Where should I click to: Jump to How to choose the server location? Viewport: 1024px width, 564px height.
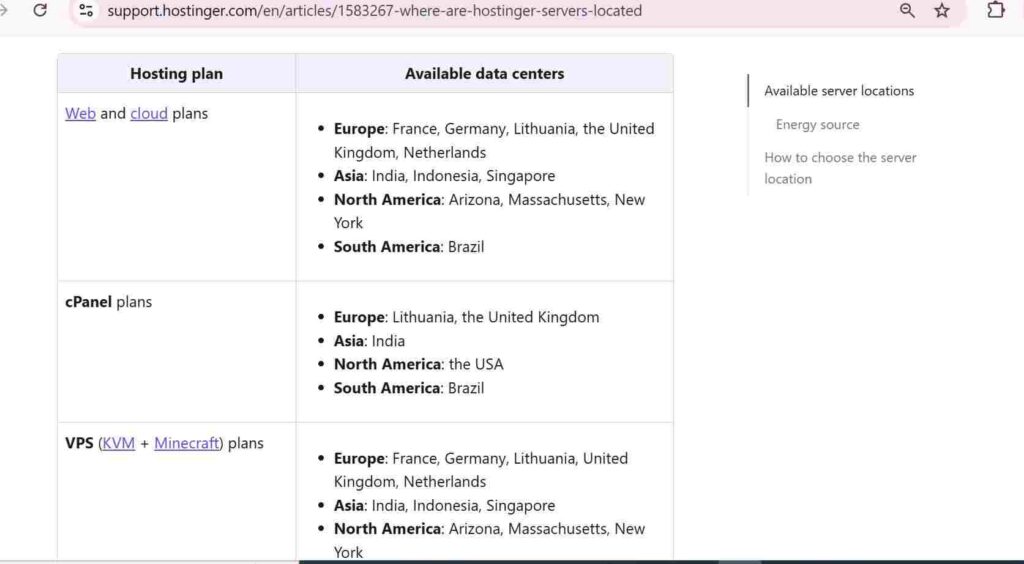click(840, 168)
